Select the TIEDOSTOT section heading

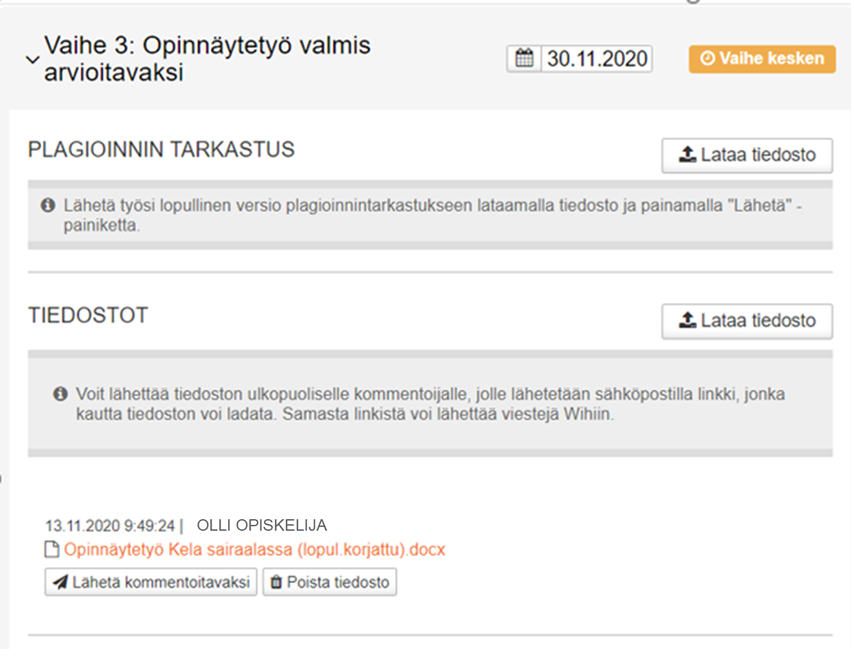pyautogui.click(x=88, y=316)
